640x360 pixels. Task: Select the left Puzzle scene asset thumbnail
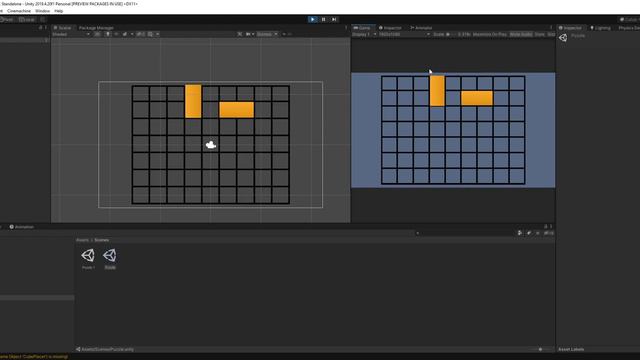tap(88, 256)
